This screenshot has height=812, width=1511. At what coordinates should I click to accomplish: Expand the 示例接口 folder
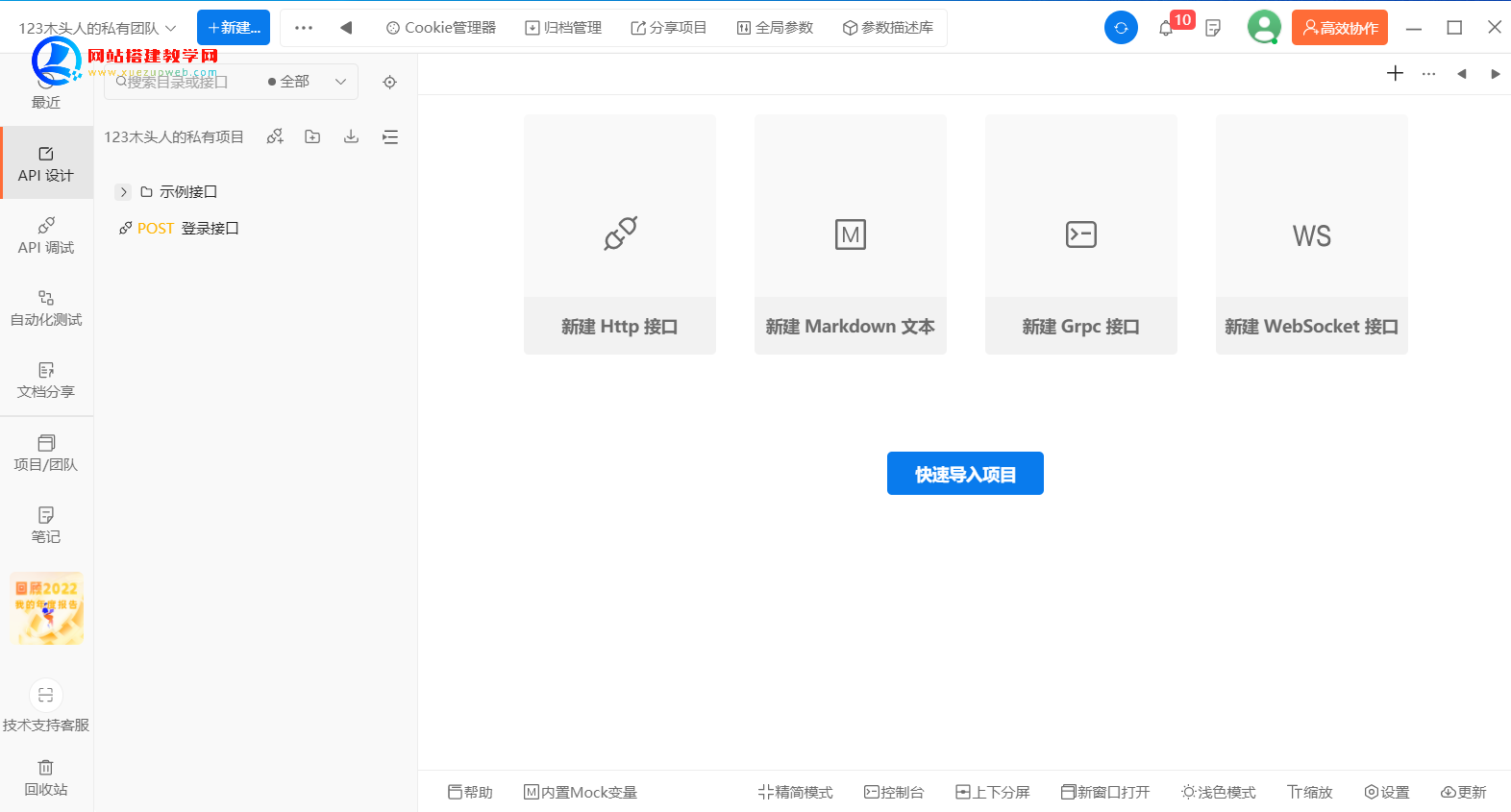pos(123,192)
